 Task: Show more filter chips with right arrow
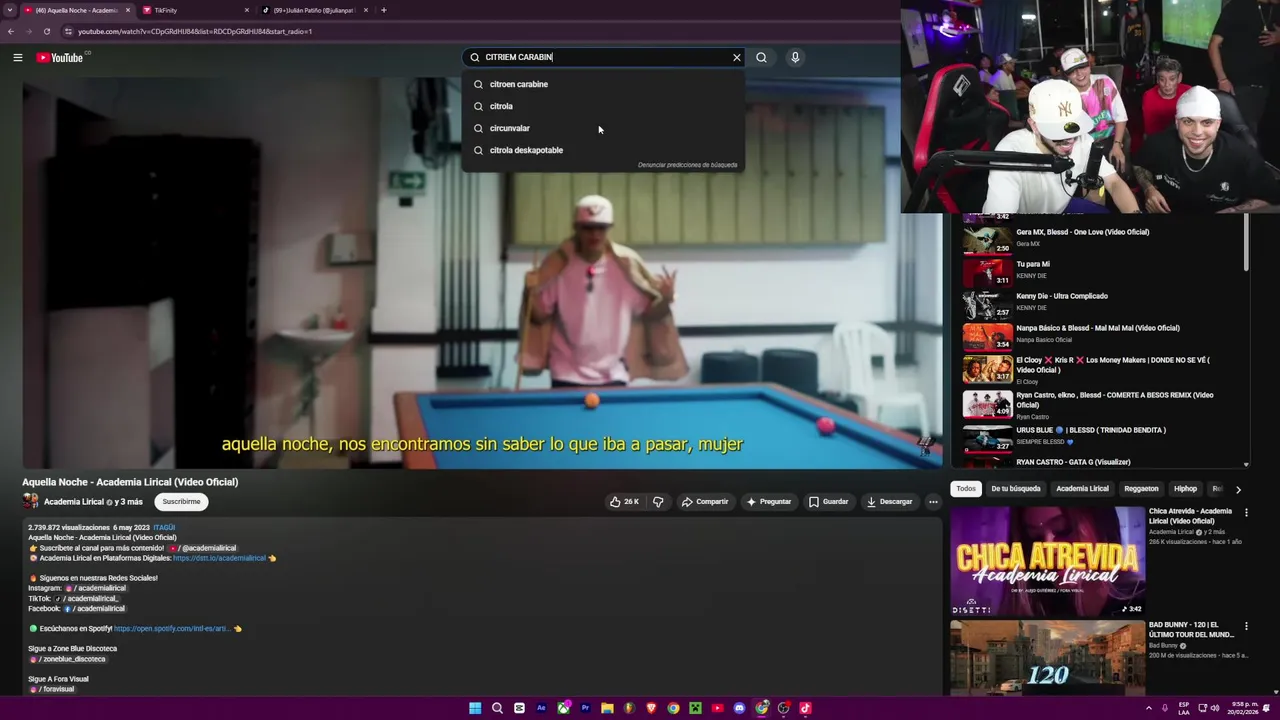coord(1238,489)
